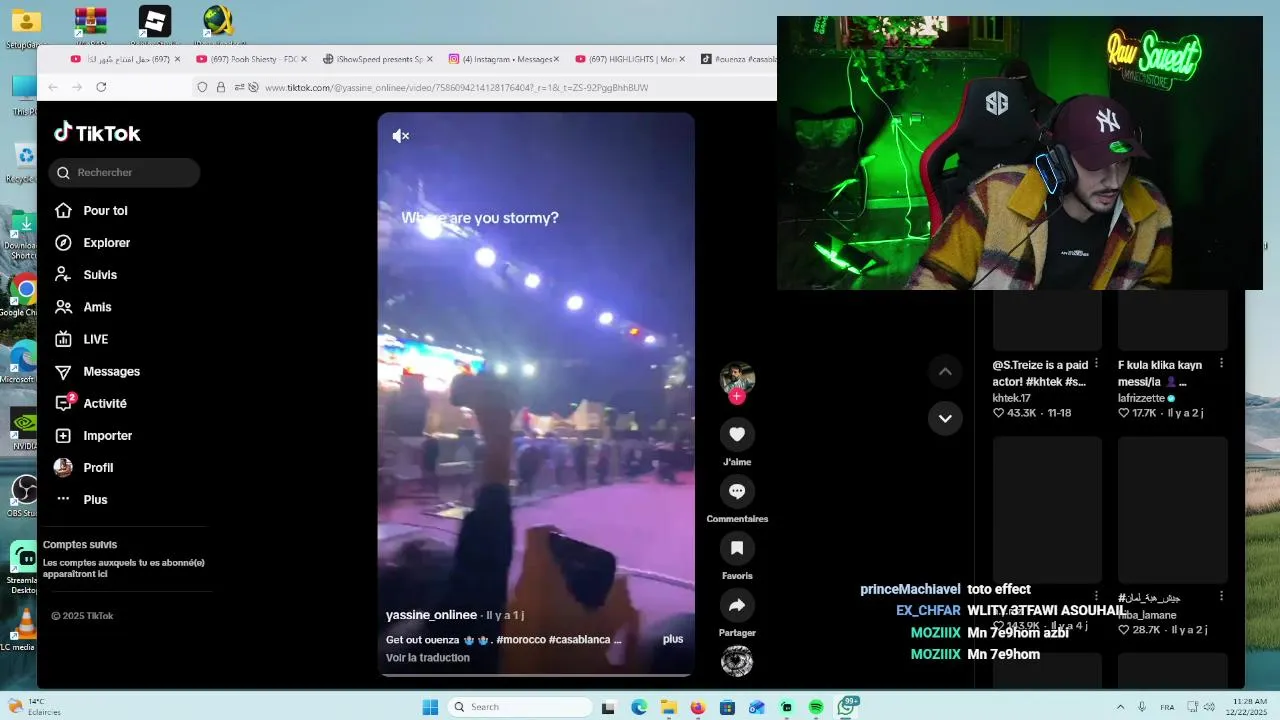1280x720 pixels.
Task: Open Microsoft Edge from taskbar
Action: pyautogui.click(x=639, y=707)
